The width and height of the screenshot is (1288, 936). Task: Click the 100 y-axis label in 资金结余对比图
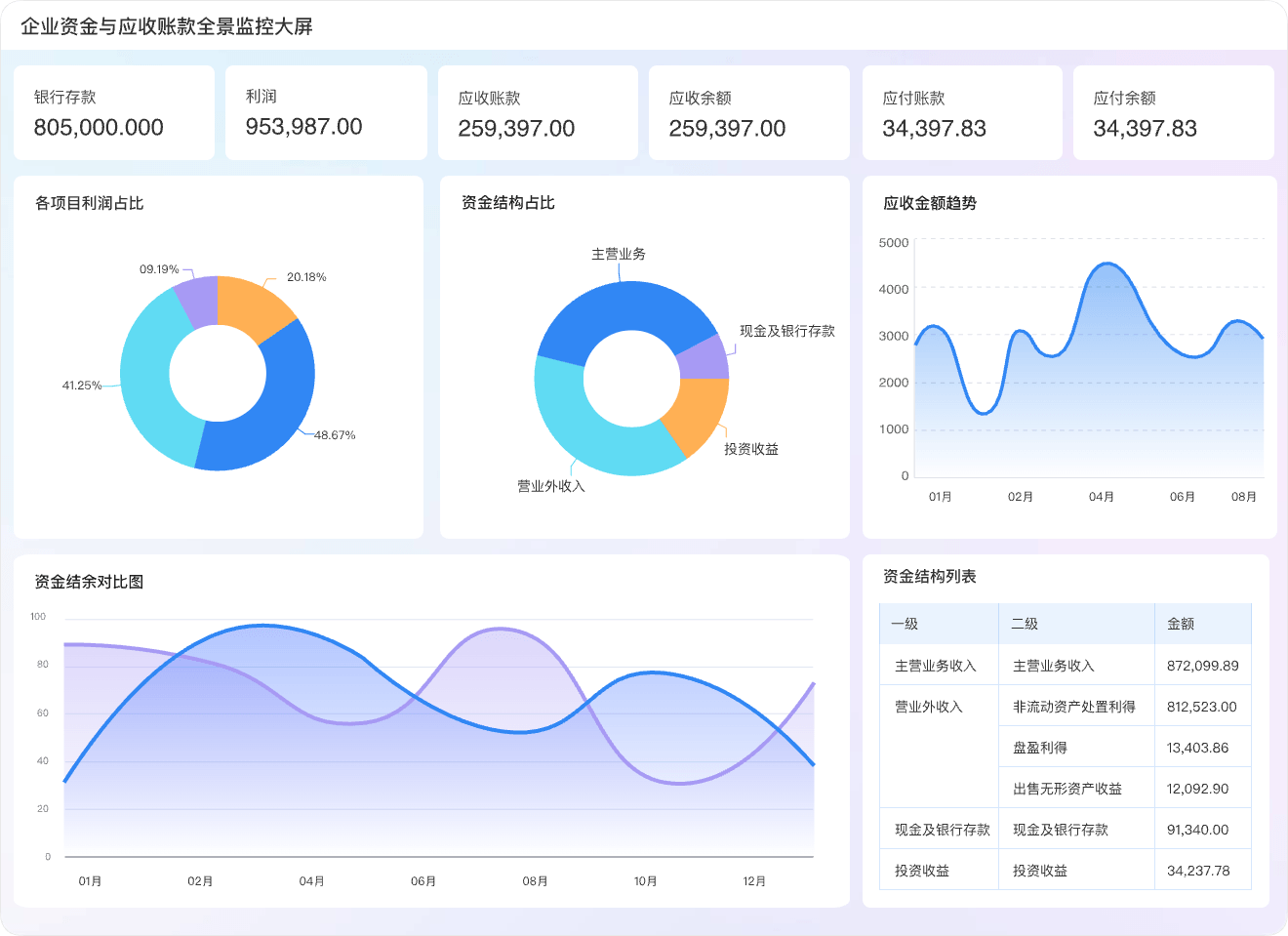pos(38,617)
